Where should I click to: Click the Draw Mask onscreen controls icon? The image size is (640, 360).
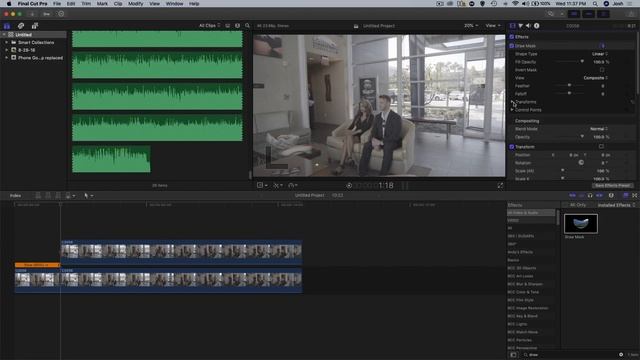tap(602, 46)
